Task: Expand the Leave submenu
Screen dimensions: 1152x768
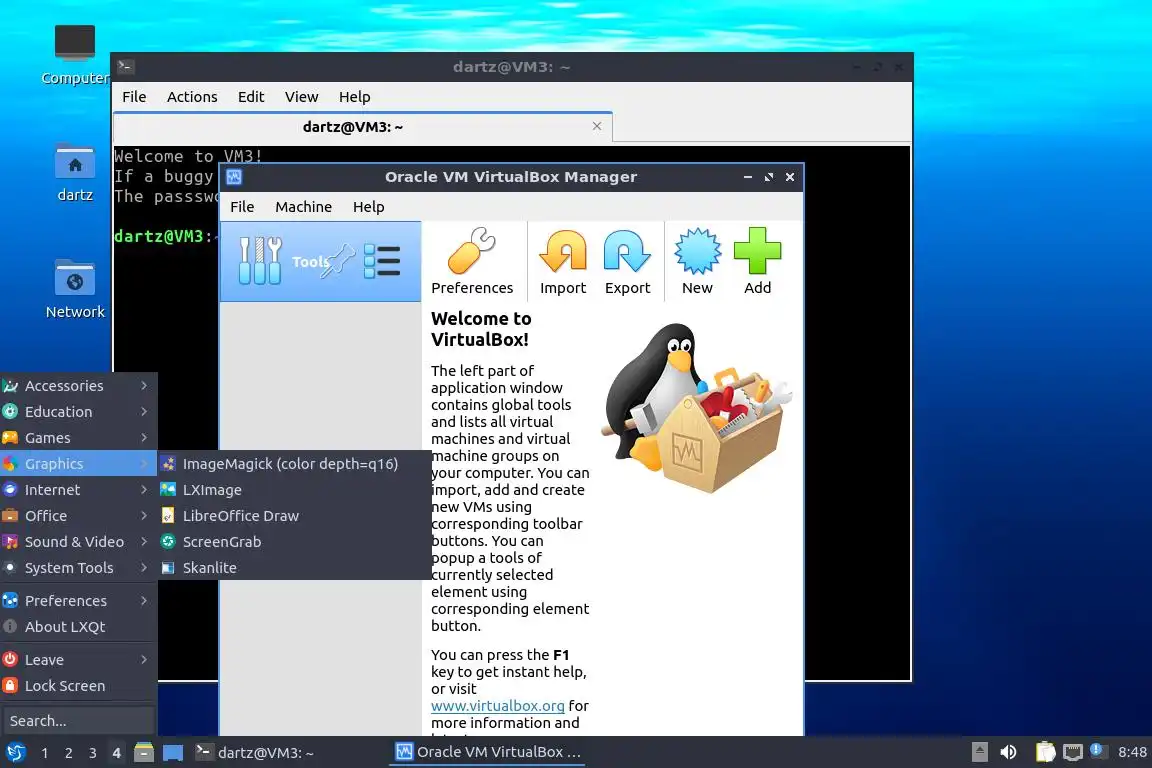Action: coord(79,660)
